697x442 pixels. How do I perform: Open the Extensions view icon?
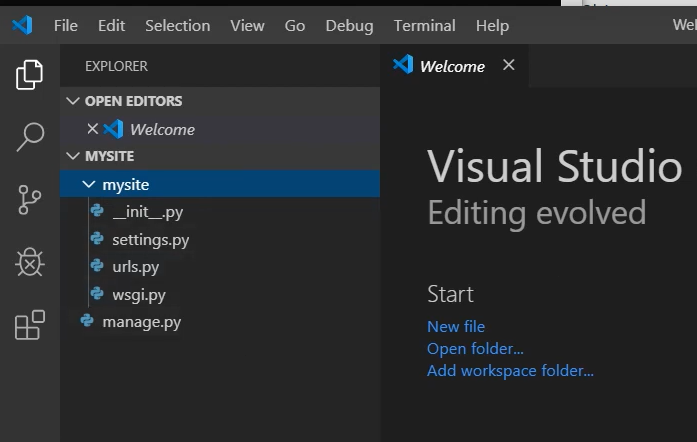coord(30,325)
